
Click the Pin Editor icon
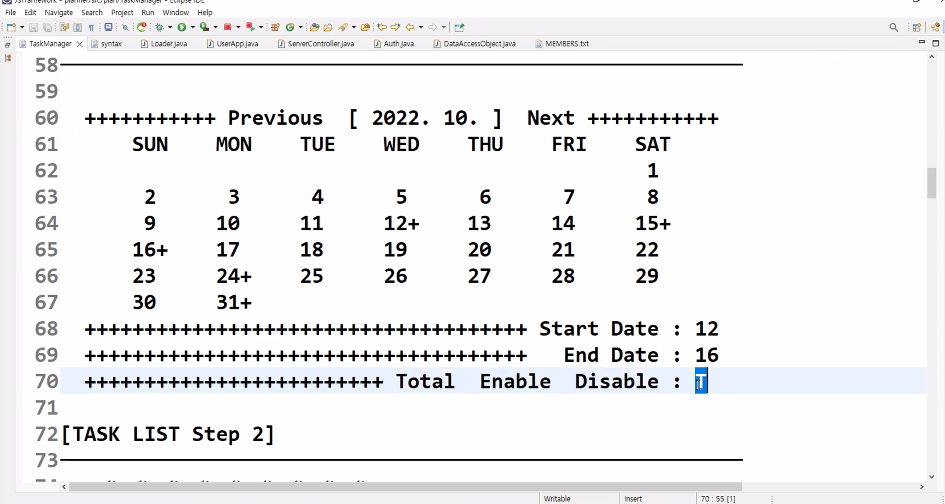point(459,27)
